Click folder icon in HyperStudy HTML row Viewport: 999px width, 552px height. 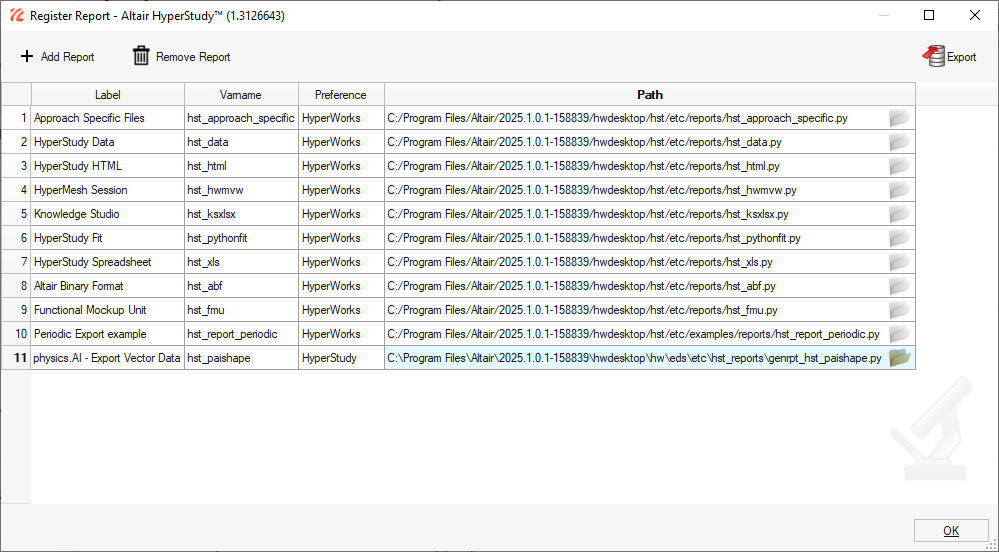coord(900,166)
